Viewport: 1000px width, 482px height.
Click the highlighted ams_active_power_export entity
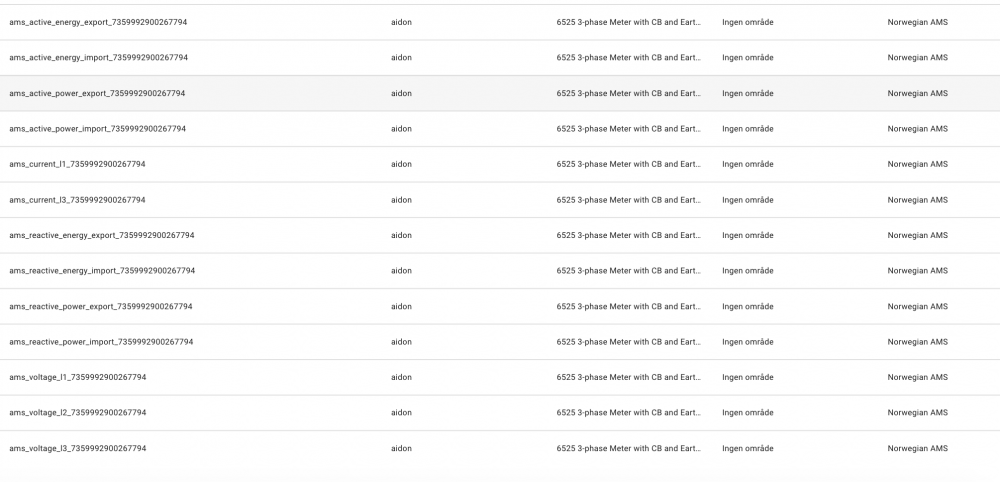97,93
